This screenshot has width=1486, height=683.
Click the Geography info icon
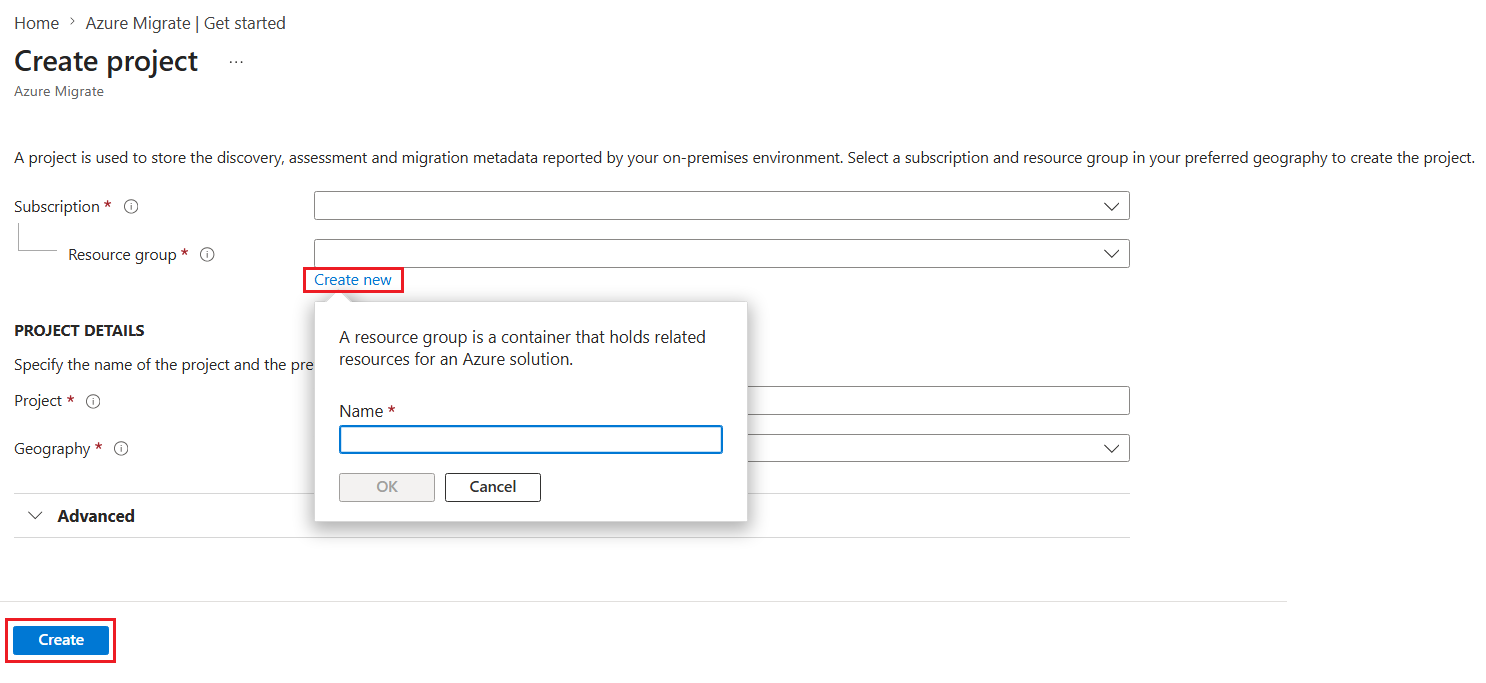point(121,449)
